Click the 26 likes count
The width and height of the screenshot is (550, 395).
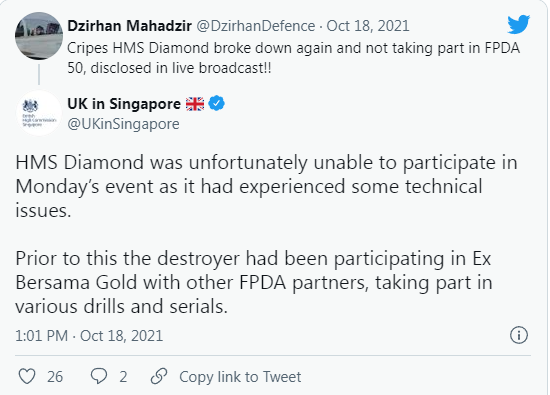click(x=55, y=377)
